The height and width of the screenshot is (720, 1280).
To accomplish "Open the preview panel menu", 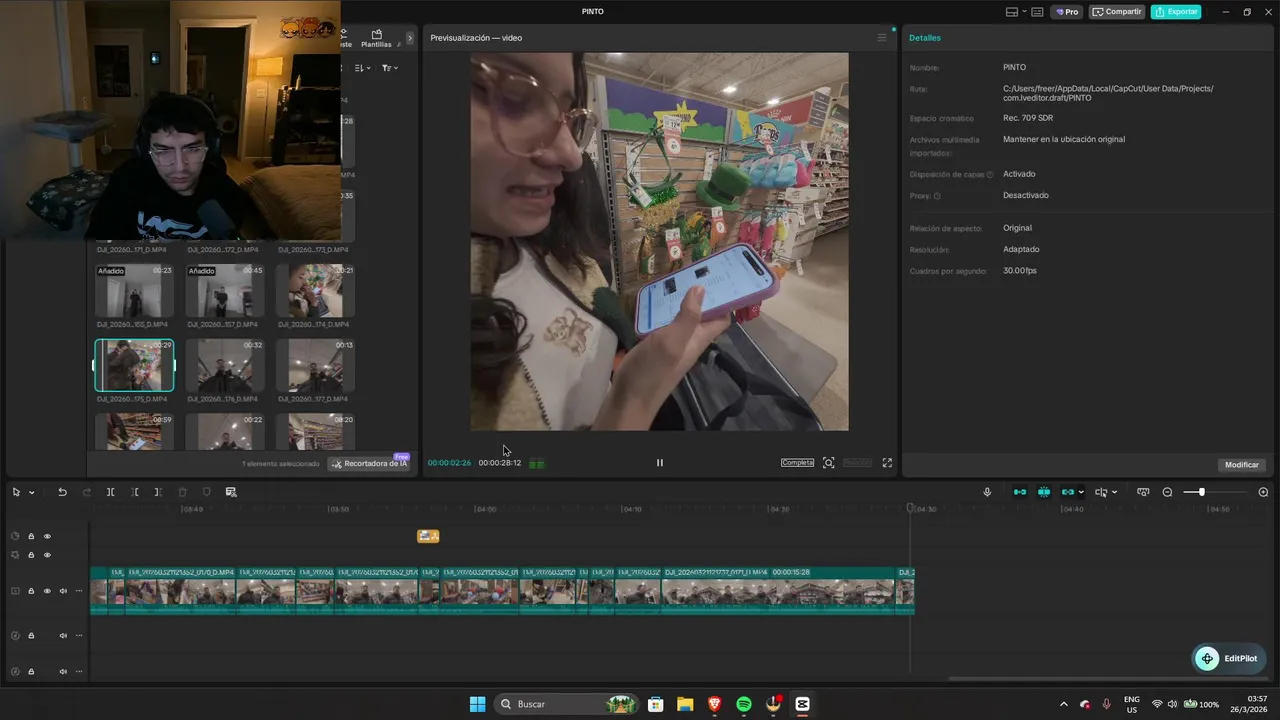I will pos(881,38).
